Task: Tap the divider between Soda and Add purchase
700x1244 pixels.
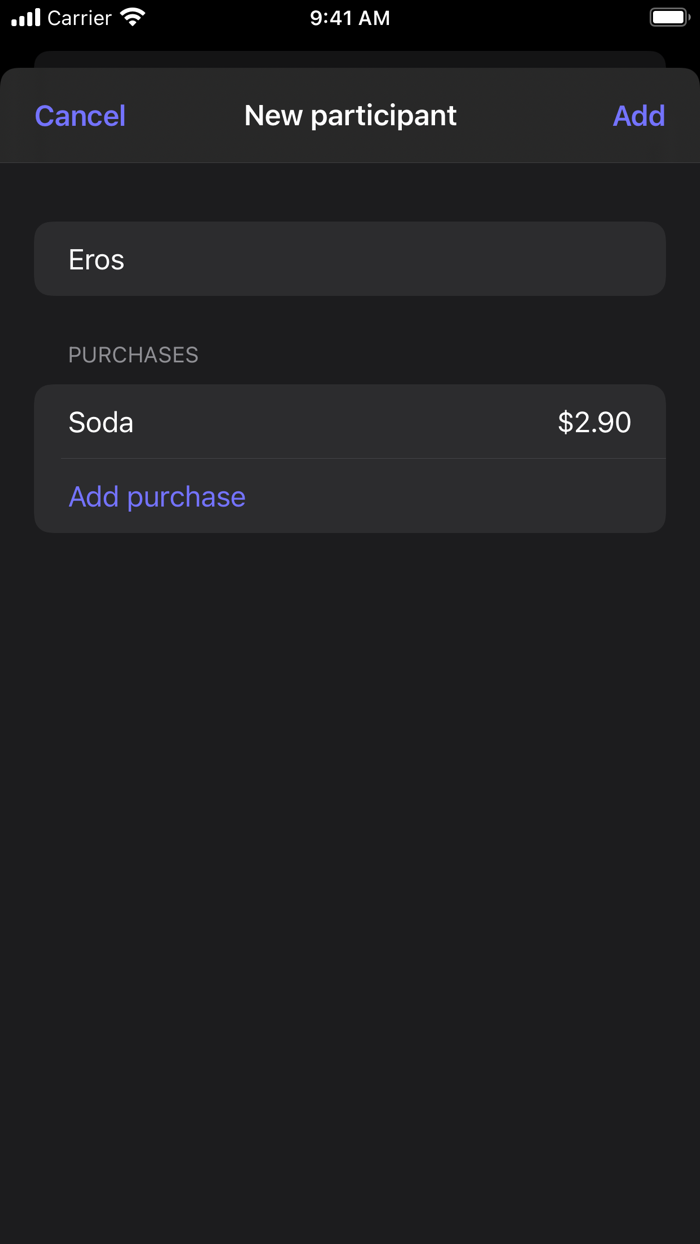Action: click(362, 459)
